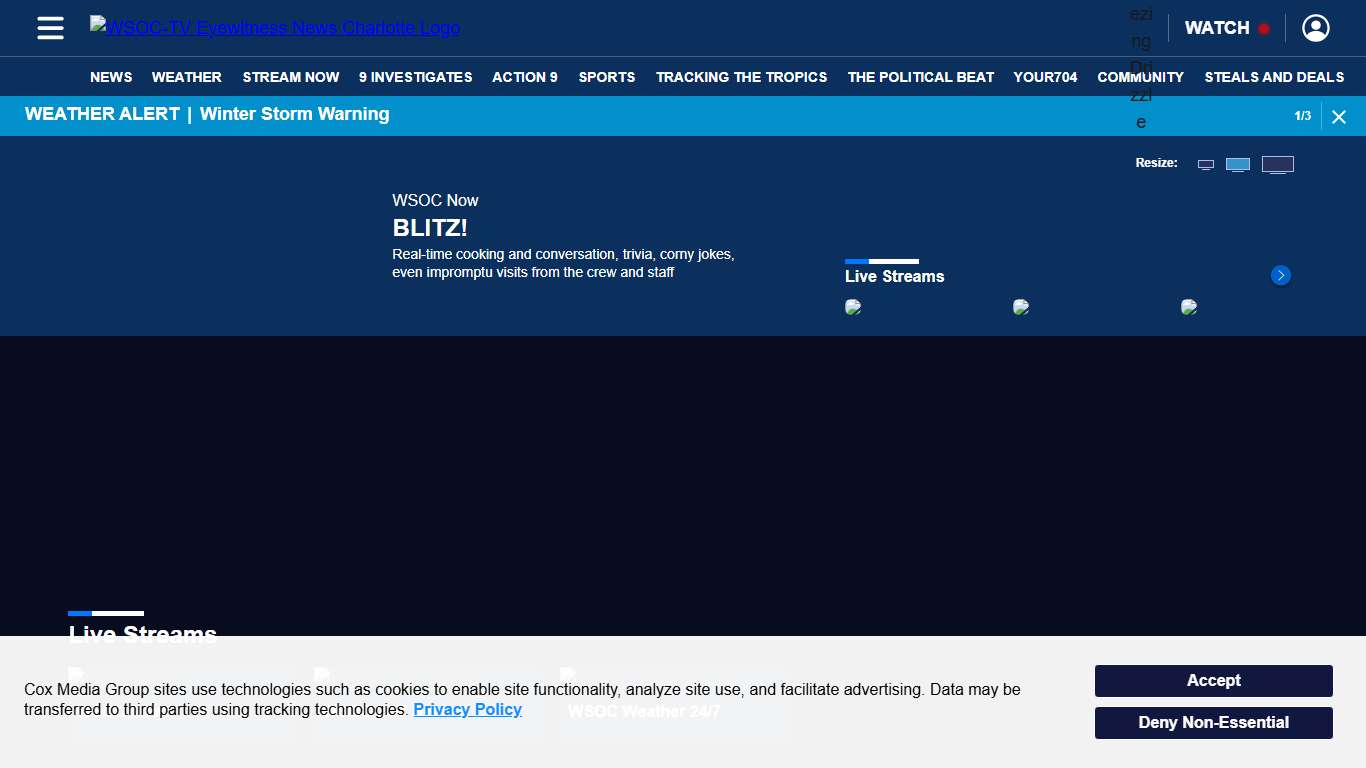The height and width of the screenshot is (768, 1366).
Task: Close the weather alert banner
Action: [x=1339, y=117]
